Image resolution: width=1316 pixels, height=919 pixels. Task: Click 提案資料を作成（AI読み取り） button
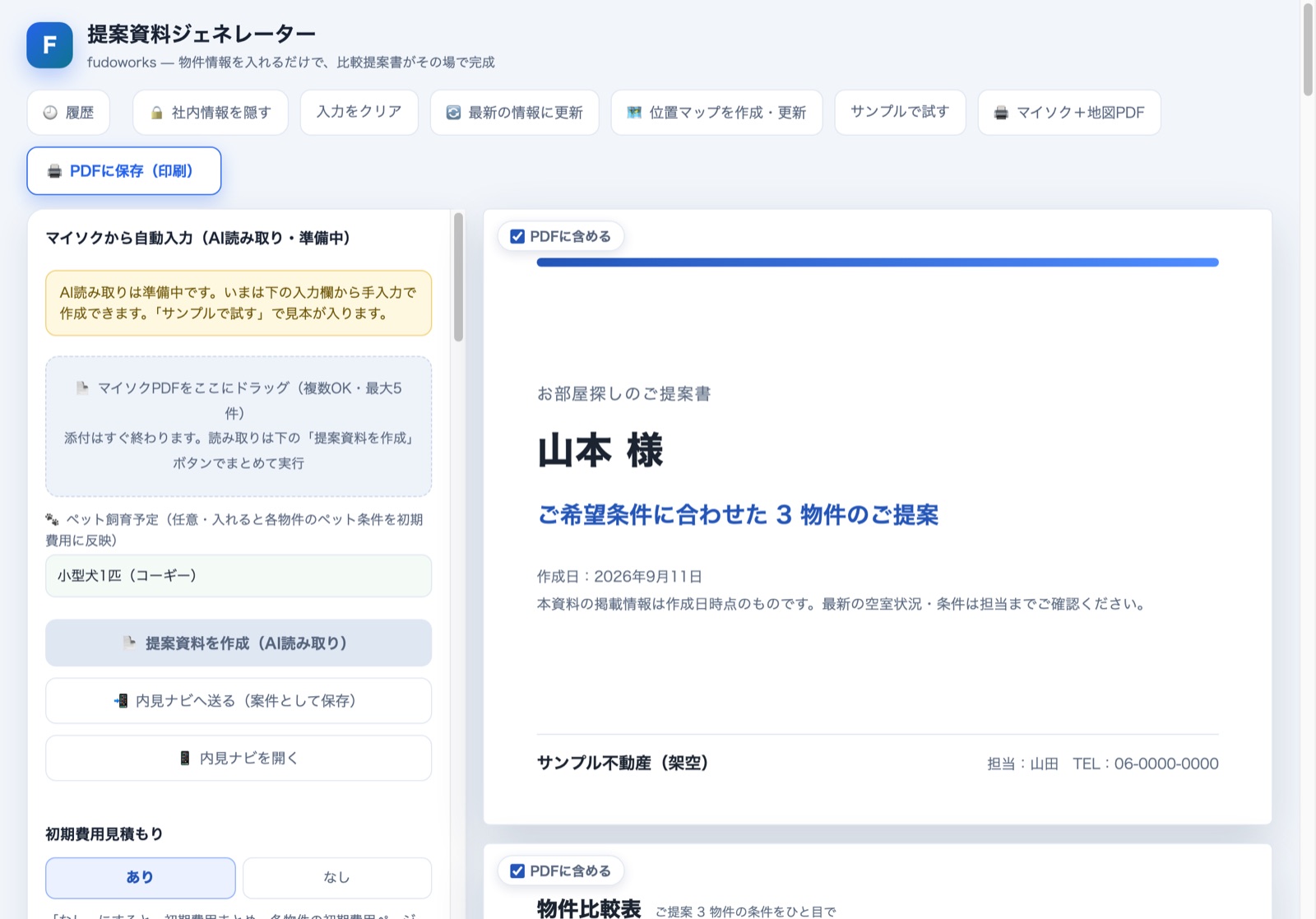(239, 643)
